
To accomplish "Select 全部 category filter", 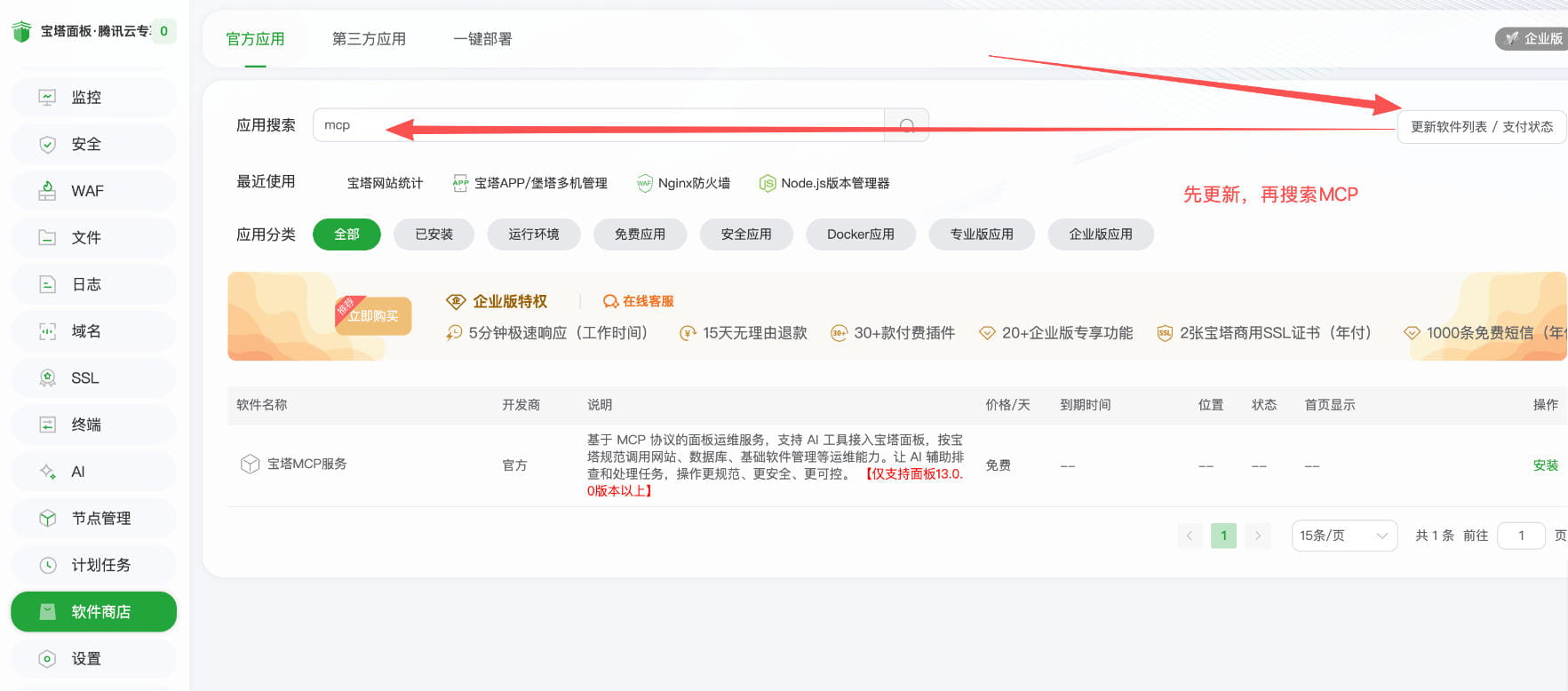I will (346, 234).
